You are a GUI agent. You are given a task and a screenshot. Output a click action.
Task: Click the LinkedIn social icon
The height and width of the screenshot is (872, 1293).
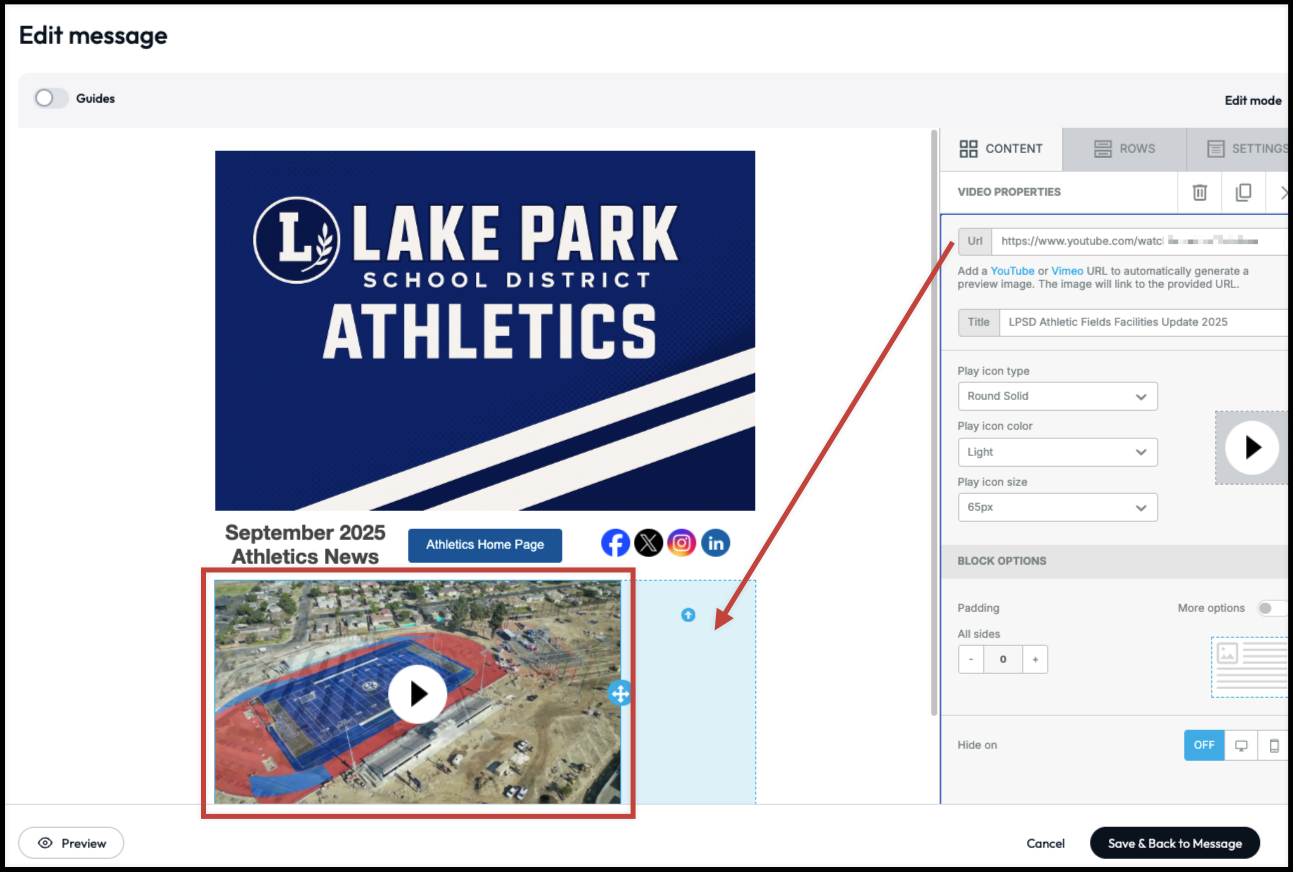coord(715,543)
